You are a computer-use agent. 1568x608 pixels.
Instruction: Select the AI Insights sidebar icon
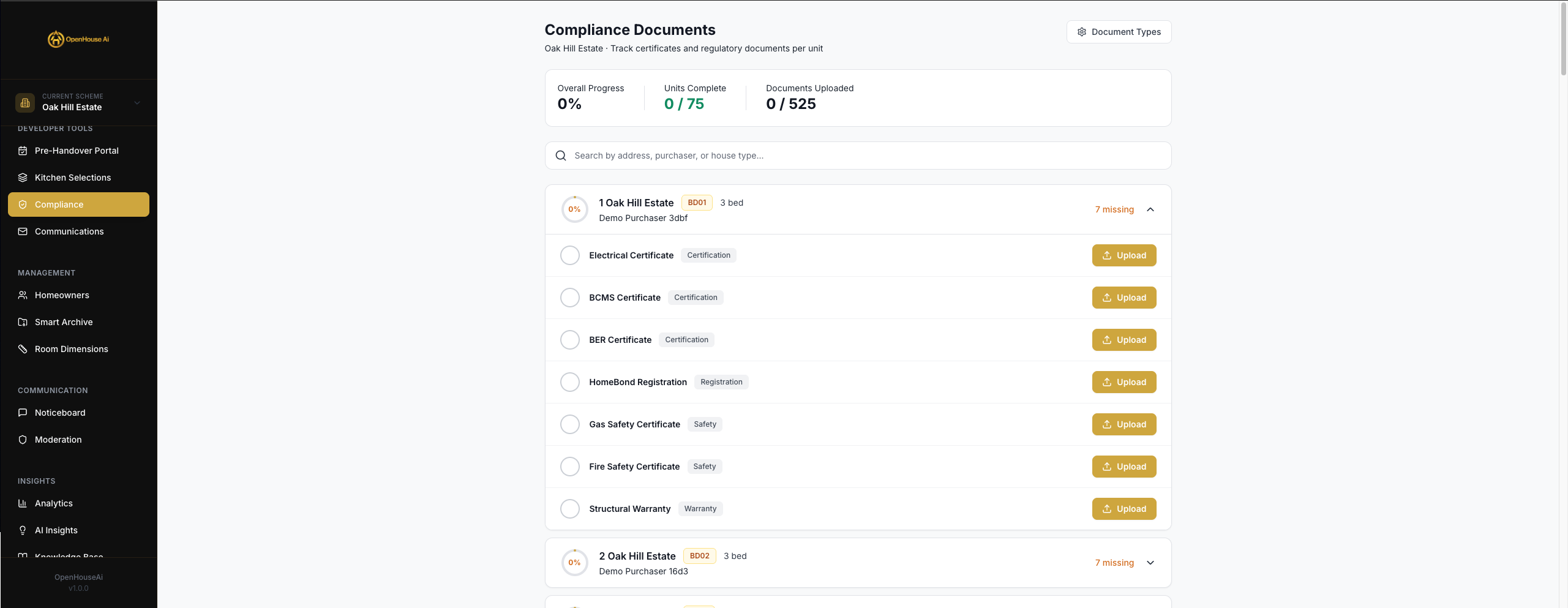tap(22, 530)
